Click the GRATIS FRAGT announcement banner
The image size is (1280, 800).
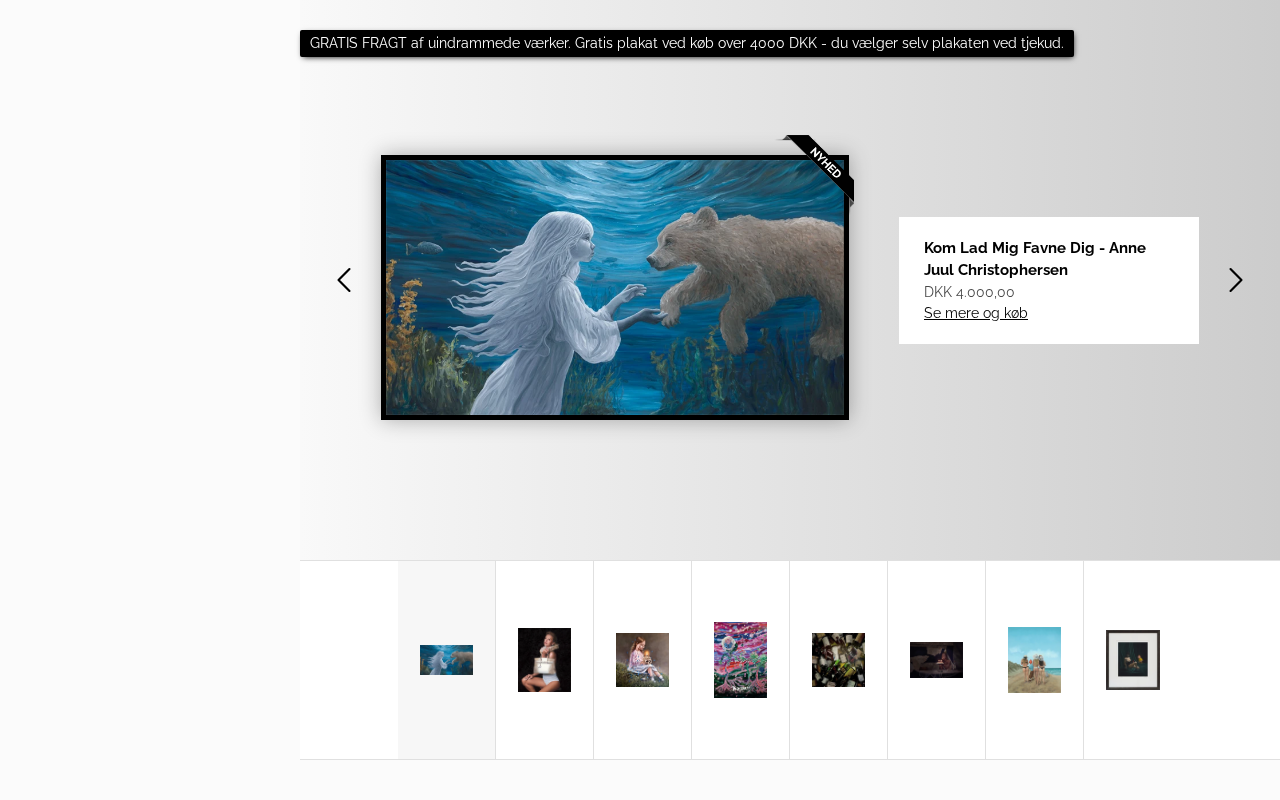pyautogui.click(x=687, y=43)
